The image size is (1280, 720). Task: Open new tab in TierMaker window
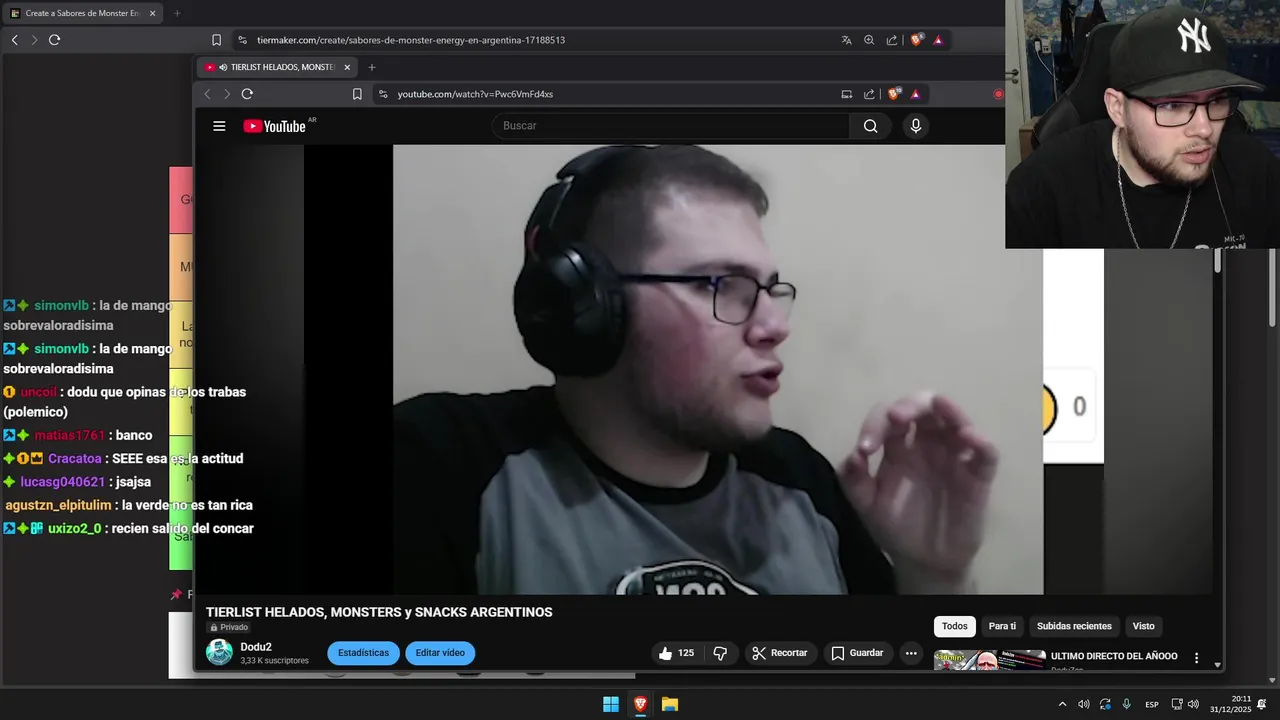177,13
